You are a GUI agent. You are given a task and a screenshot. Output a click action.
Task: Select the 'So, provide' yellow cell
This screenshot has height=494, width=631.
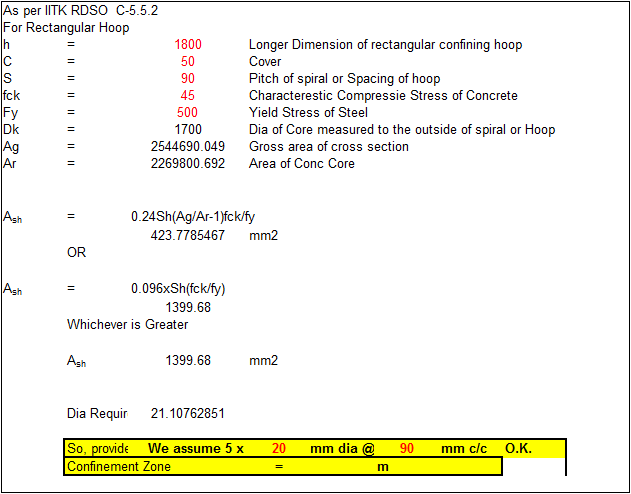pos(97,448)
